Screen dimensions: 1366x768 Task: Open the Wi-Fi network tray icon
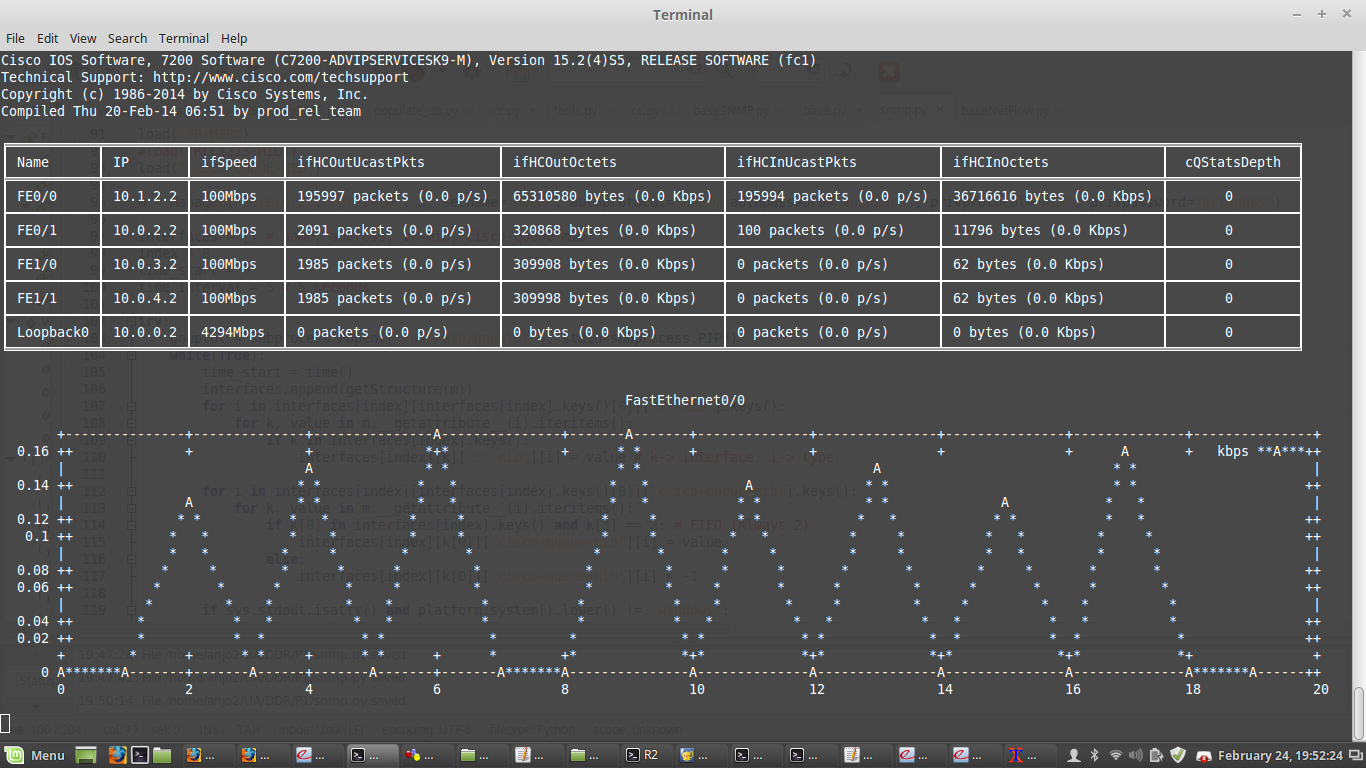1116,755
